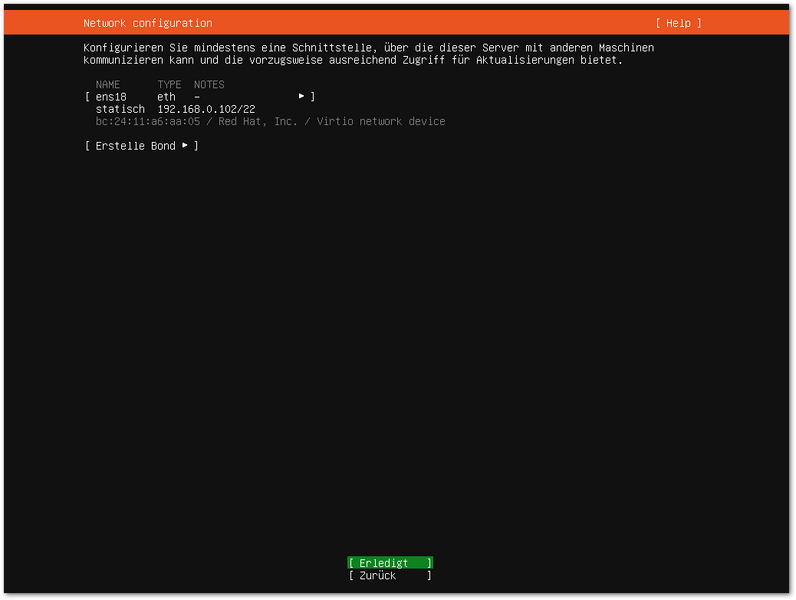Click the NOTES column header

point(209,85)
